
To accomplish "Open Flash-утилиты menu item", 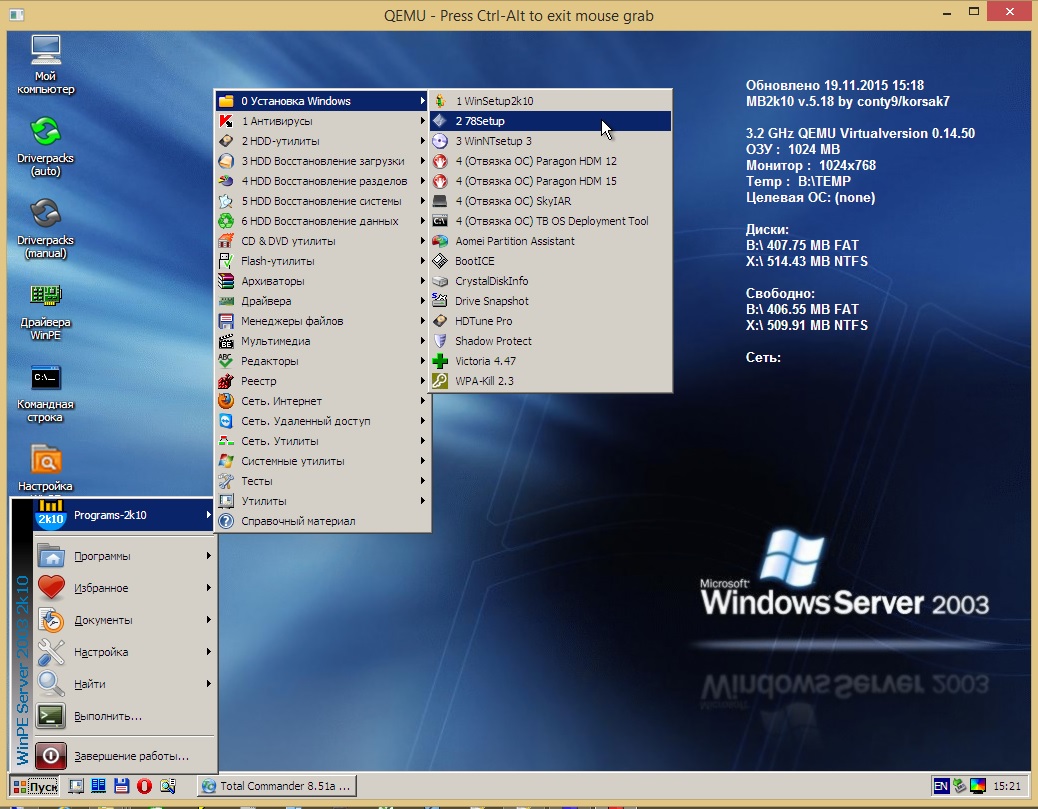I will pyautogui.click(x=323, y=261).
